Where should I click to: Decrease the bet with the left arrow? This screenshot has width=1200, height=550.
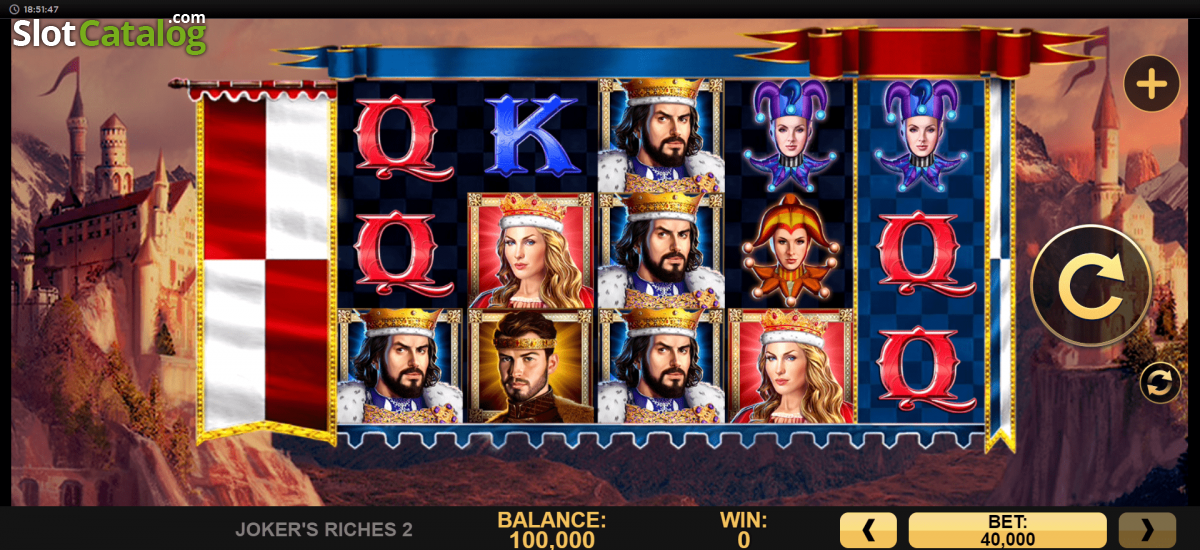coord(868,530)
